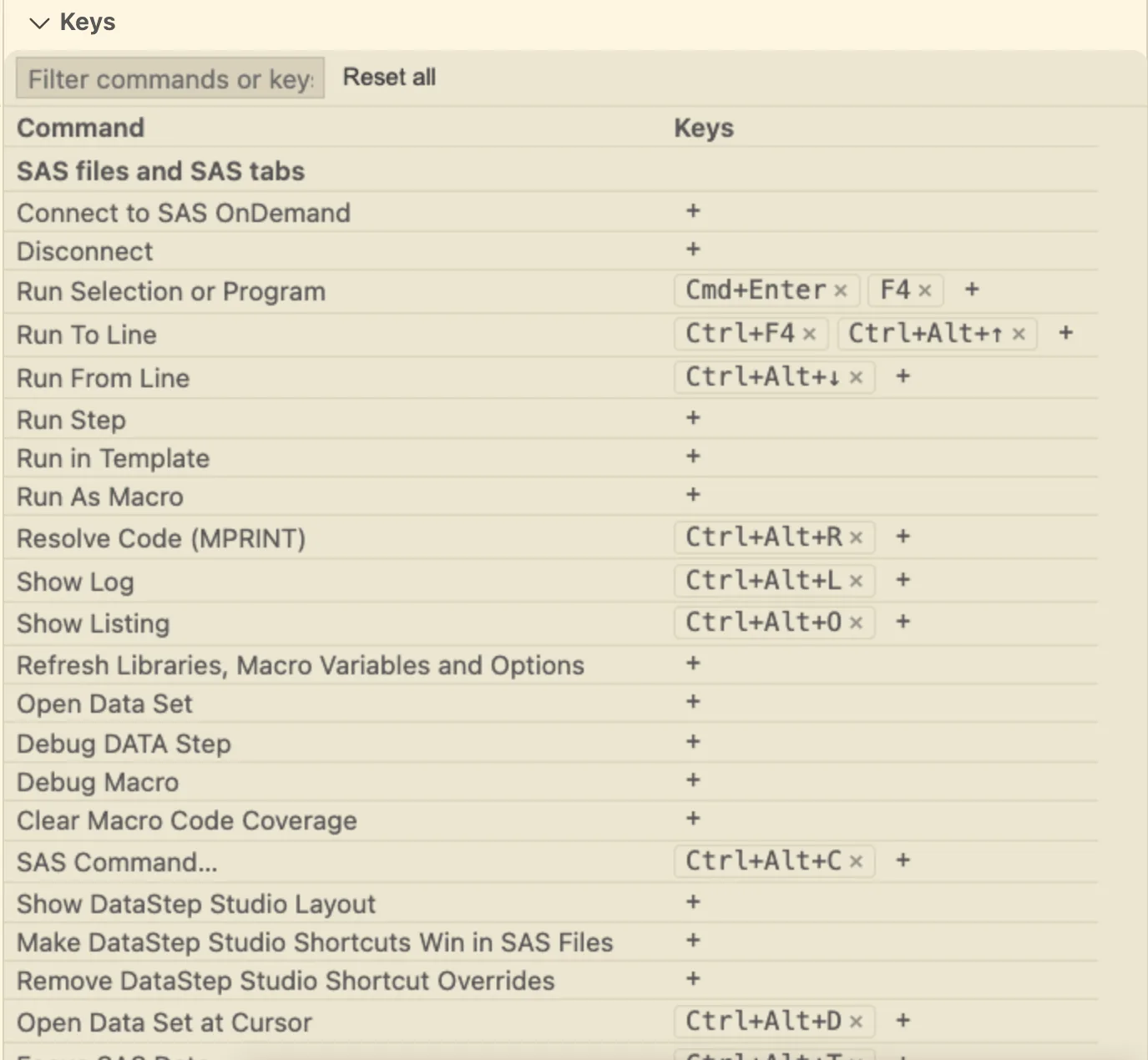Viewport: 1148px width, 1060px height.
Task: Add another shortcut for Run From Line
Action: point(903,376)
